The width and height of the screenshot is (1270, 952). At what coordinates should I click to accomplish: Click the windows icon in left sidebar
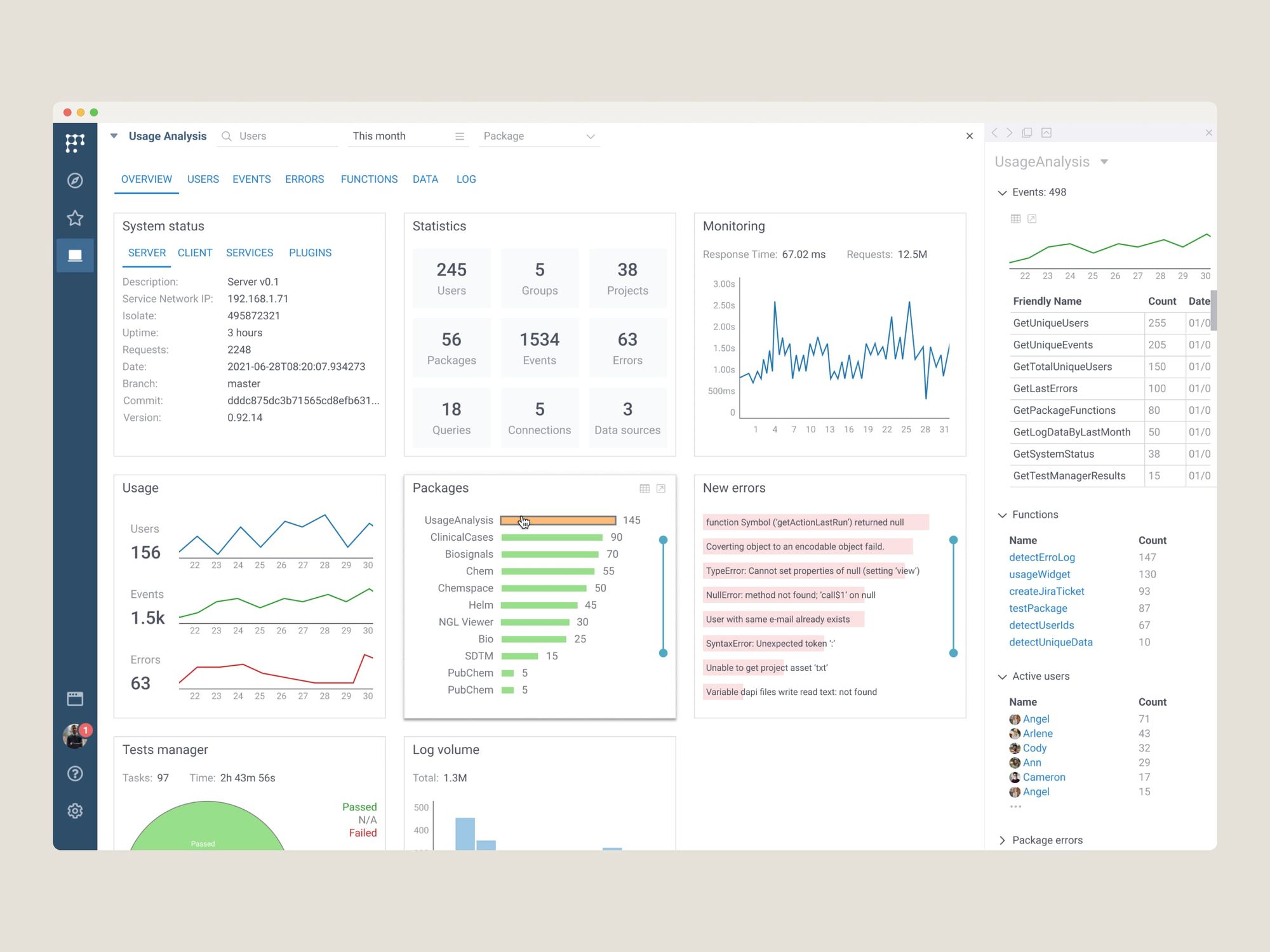coord(75,699)
